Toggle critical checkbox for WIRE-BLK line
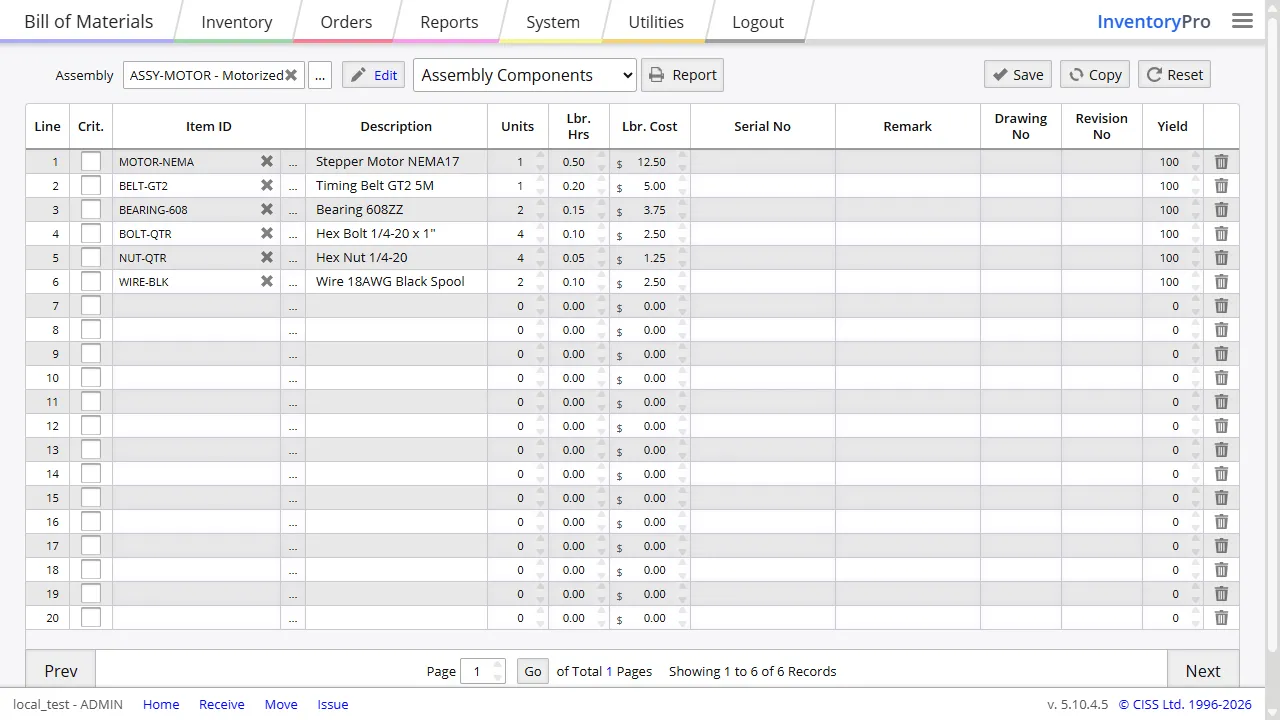This screenshot has height=720, width=1280. tap(91, 281)
